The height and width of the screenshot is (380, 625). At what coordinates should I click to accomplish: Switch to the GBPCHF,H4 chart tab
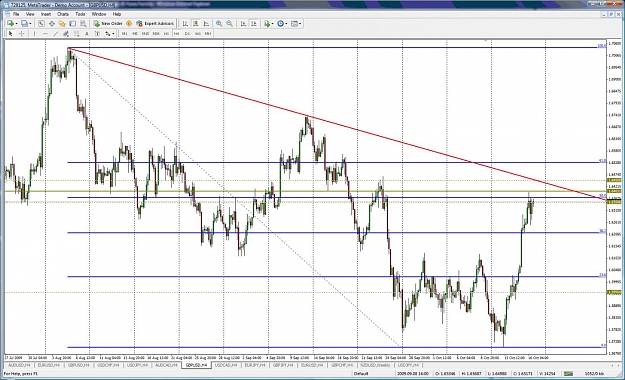(x=342, y=365)
